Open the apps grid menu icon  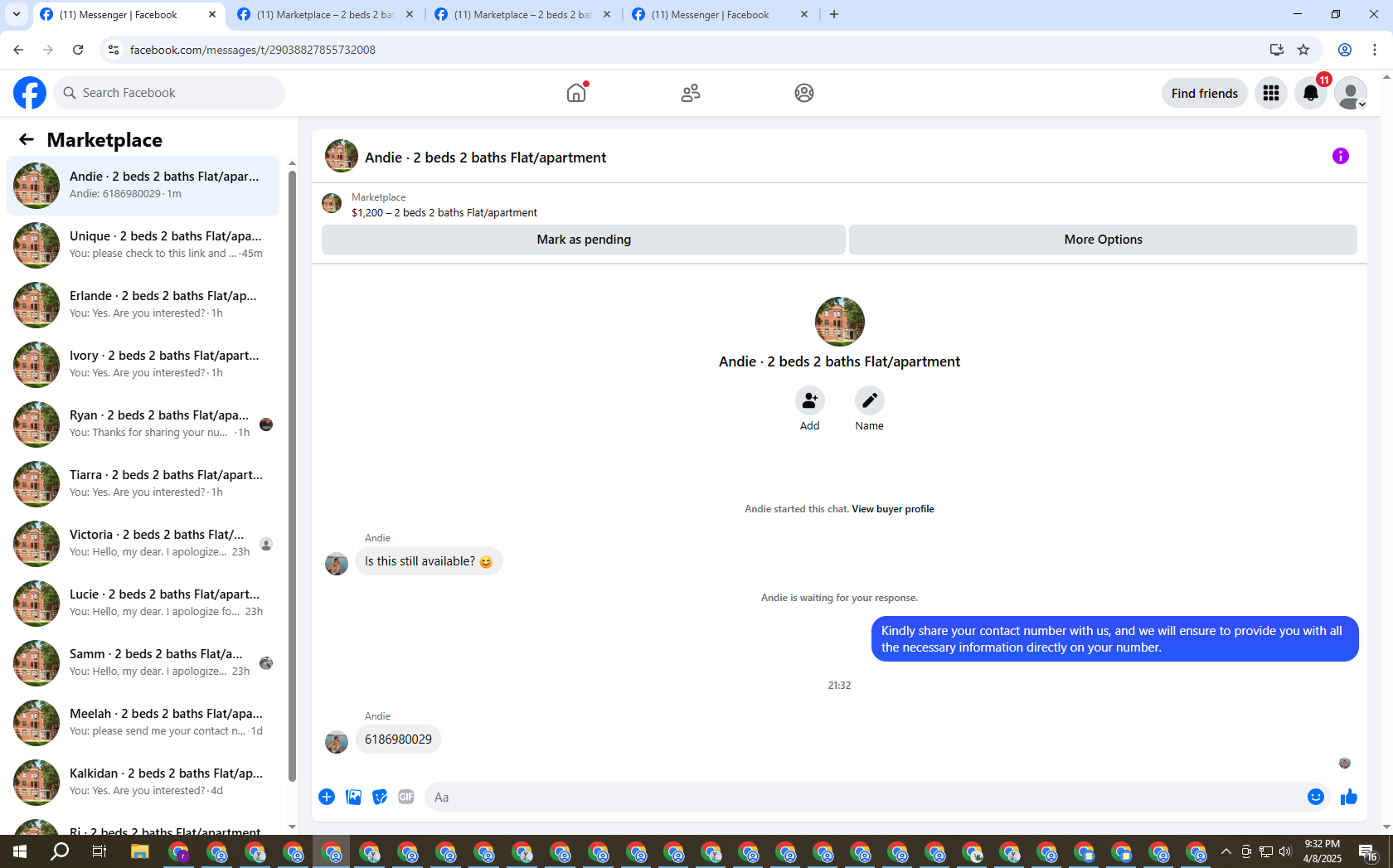click(x=1271, y=93)
